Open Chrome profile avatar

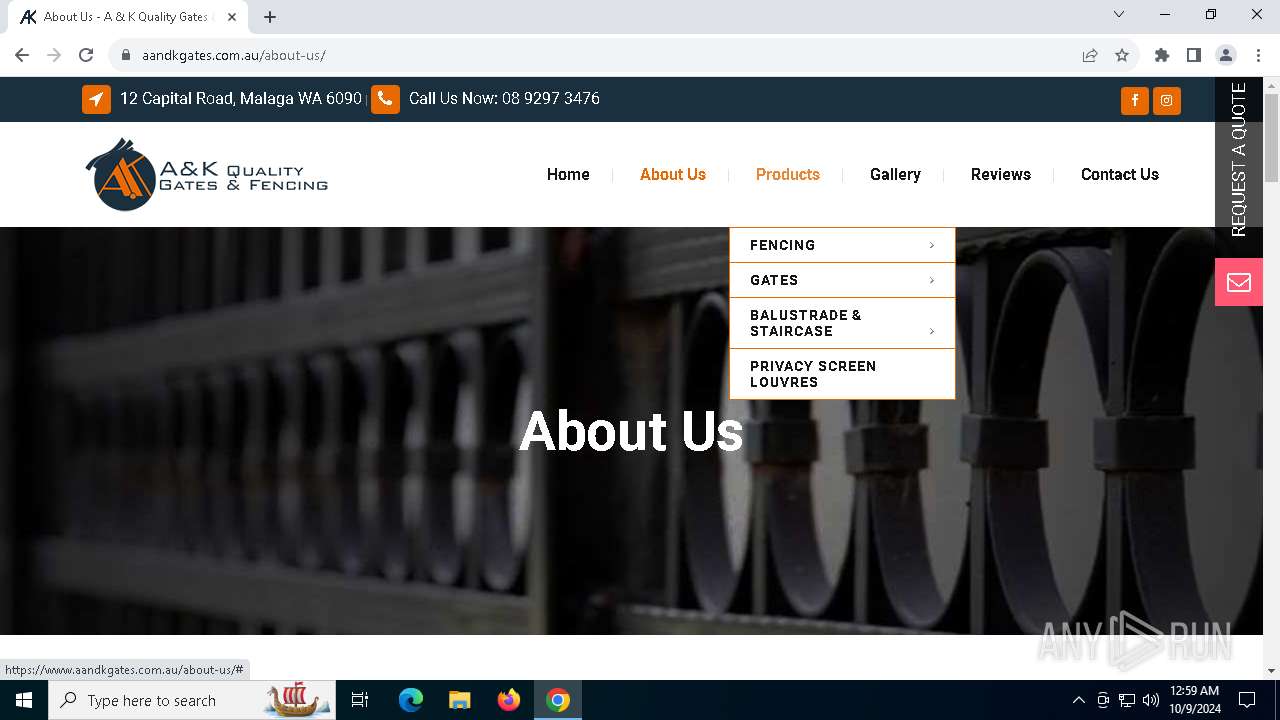pos(1226,55)
